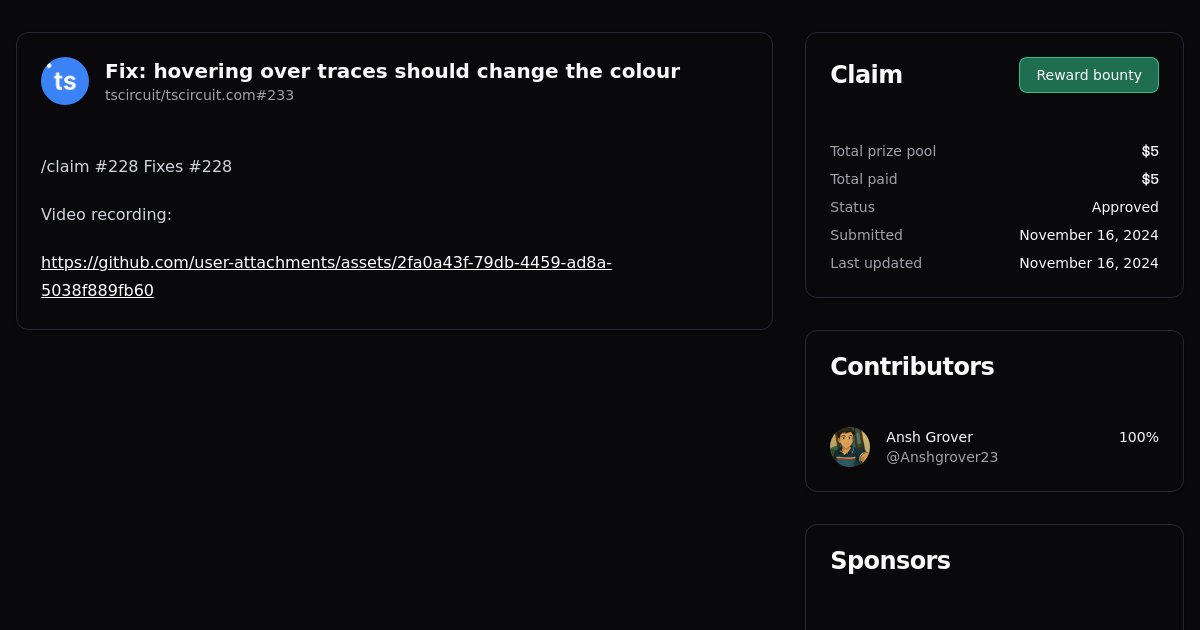This screenshot has height=630, width=1200.
Task: Click the Reward bounty button
Action: (1088, 75)
